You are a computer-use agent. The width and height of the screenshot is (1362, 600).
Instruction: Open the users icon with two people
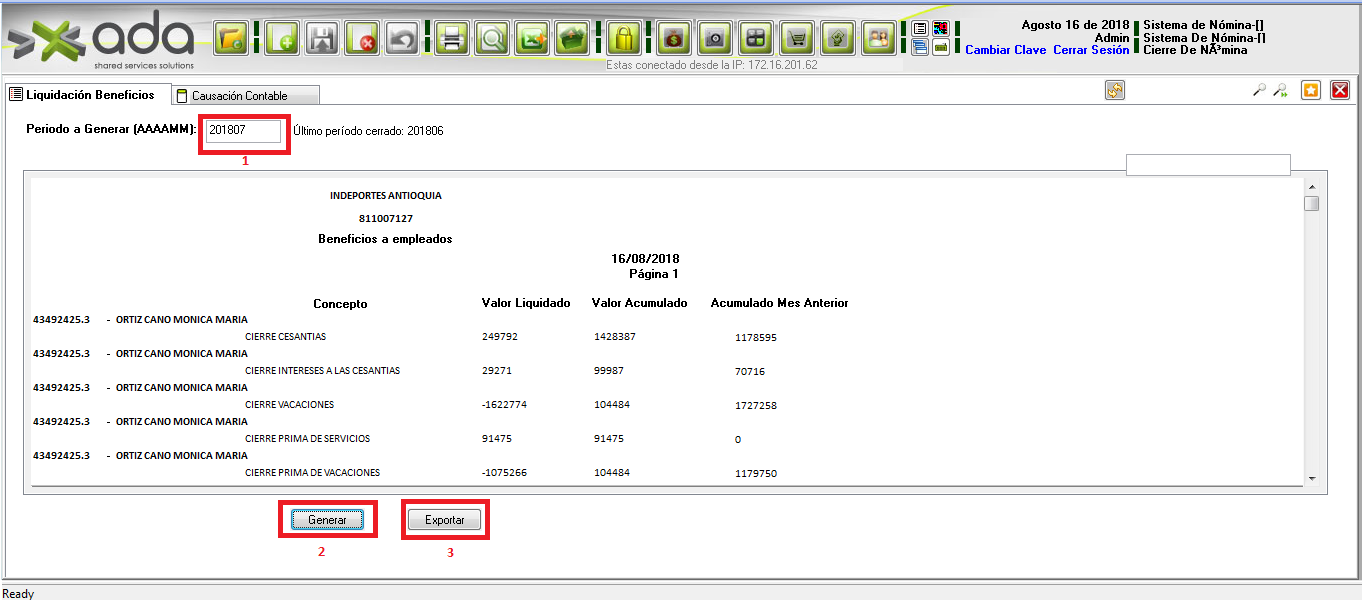[x=878, y=39]
